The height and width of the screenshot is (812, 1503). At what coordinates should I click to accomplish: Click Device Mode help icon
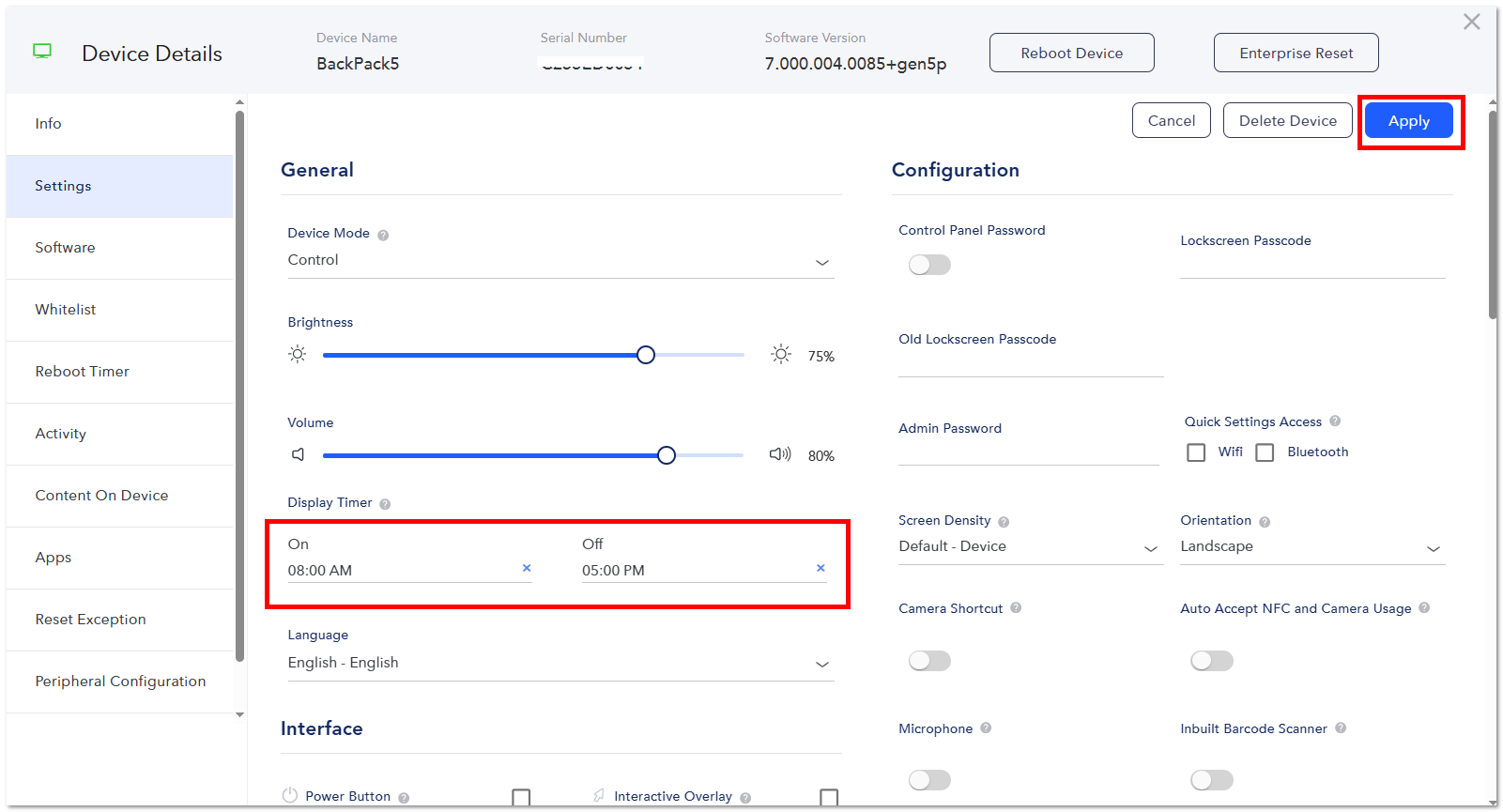coord(383,235)
